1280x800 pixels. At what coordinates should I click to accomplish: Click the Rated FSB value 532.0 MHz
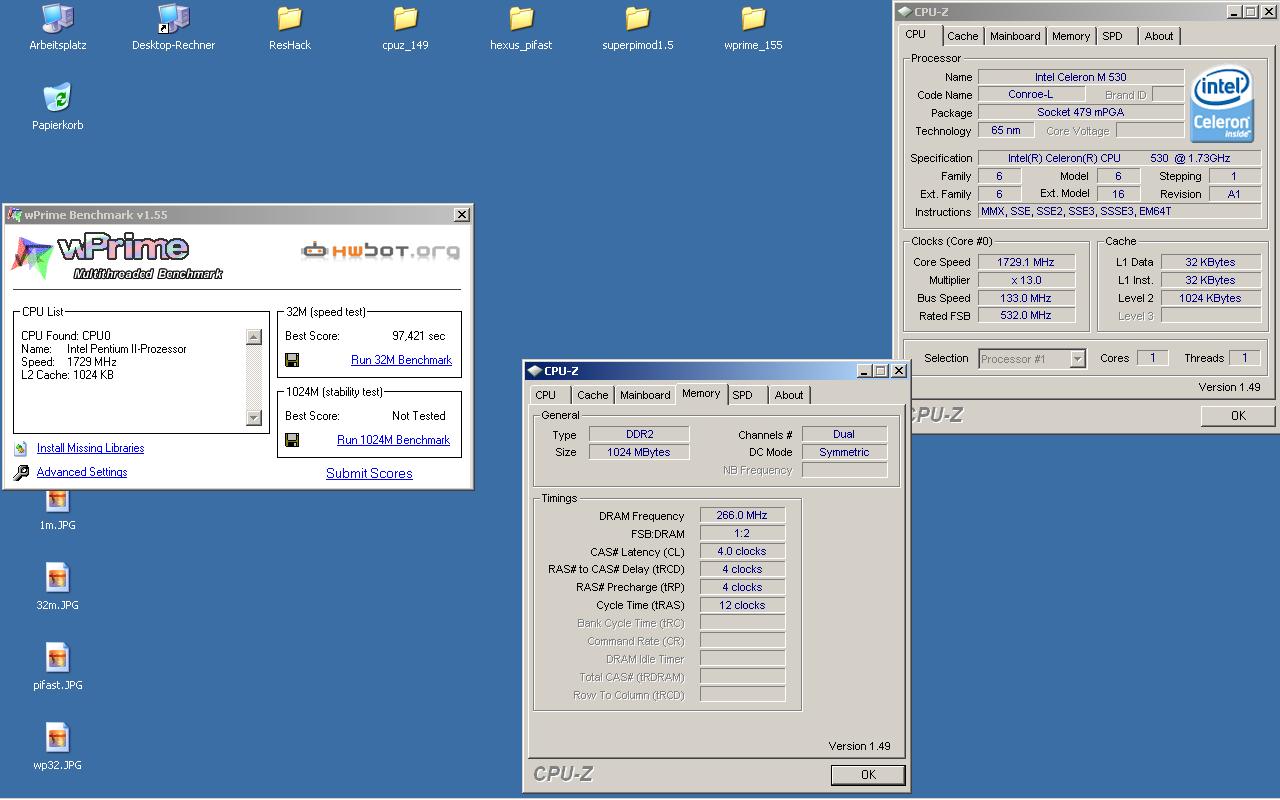1025,316
